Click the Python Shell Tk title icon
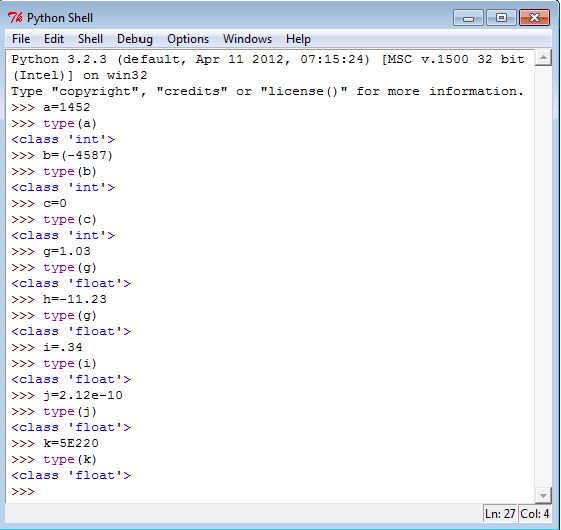 pyautogui.click(x=15, y=17)
